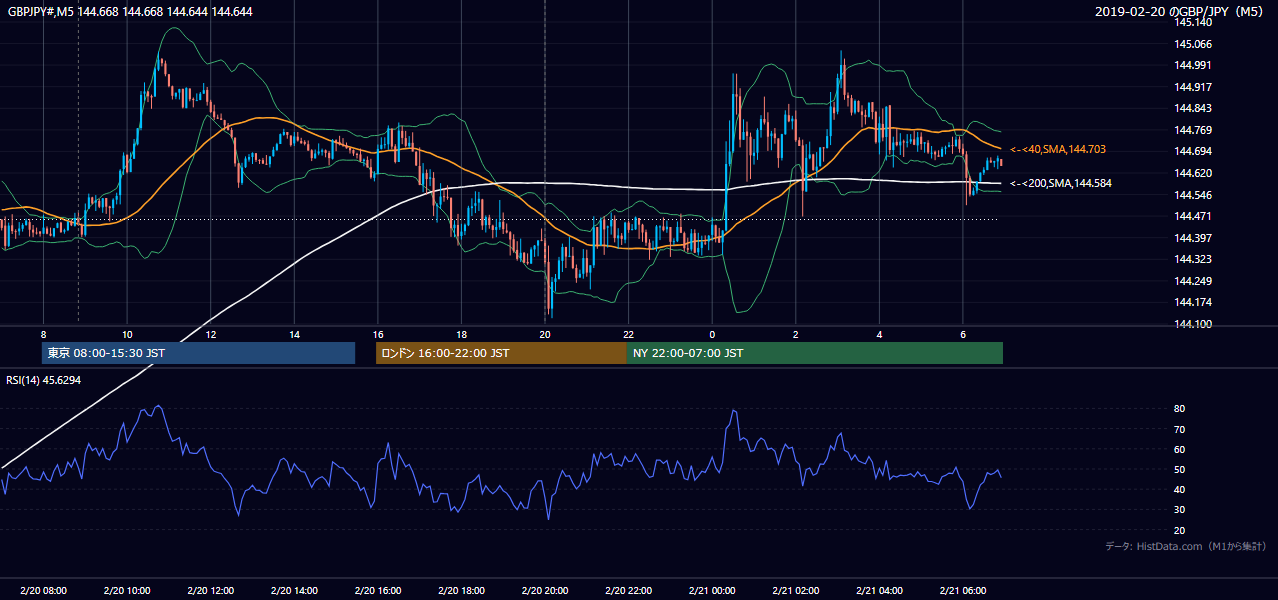The height and width of the screenshot is (600, 1278).
Task: Click price axis value 144.100
Action: tap(1193, 323)
